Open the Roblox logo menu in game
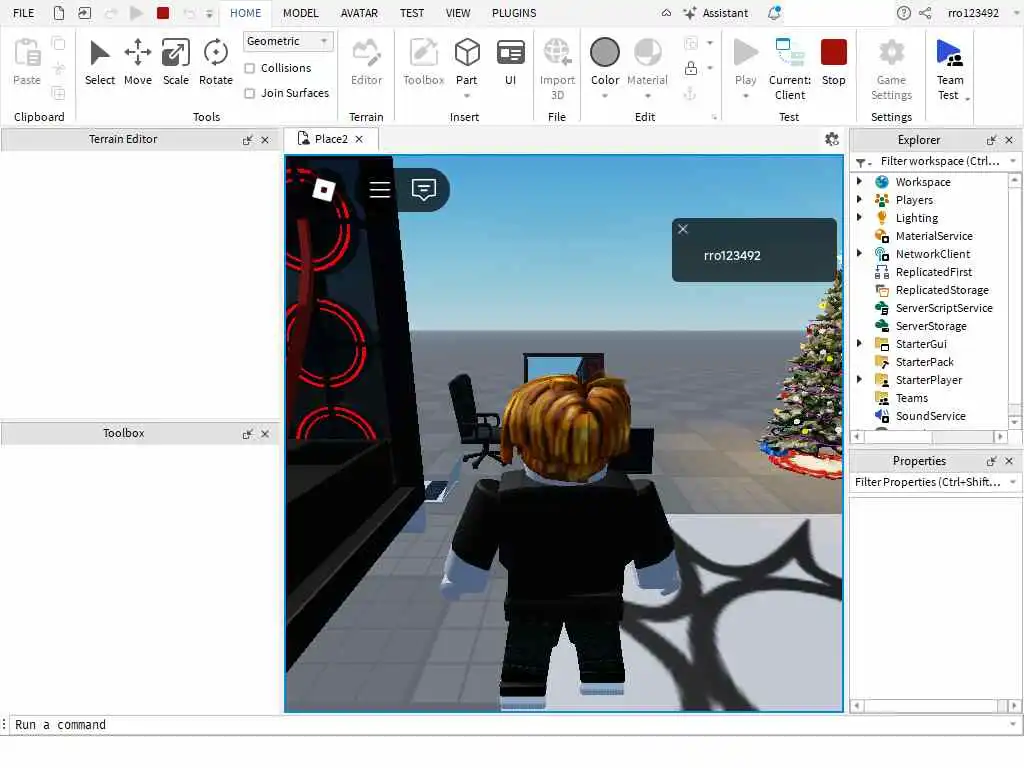Screen dimensions: 1024x768 click(324, 189)
